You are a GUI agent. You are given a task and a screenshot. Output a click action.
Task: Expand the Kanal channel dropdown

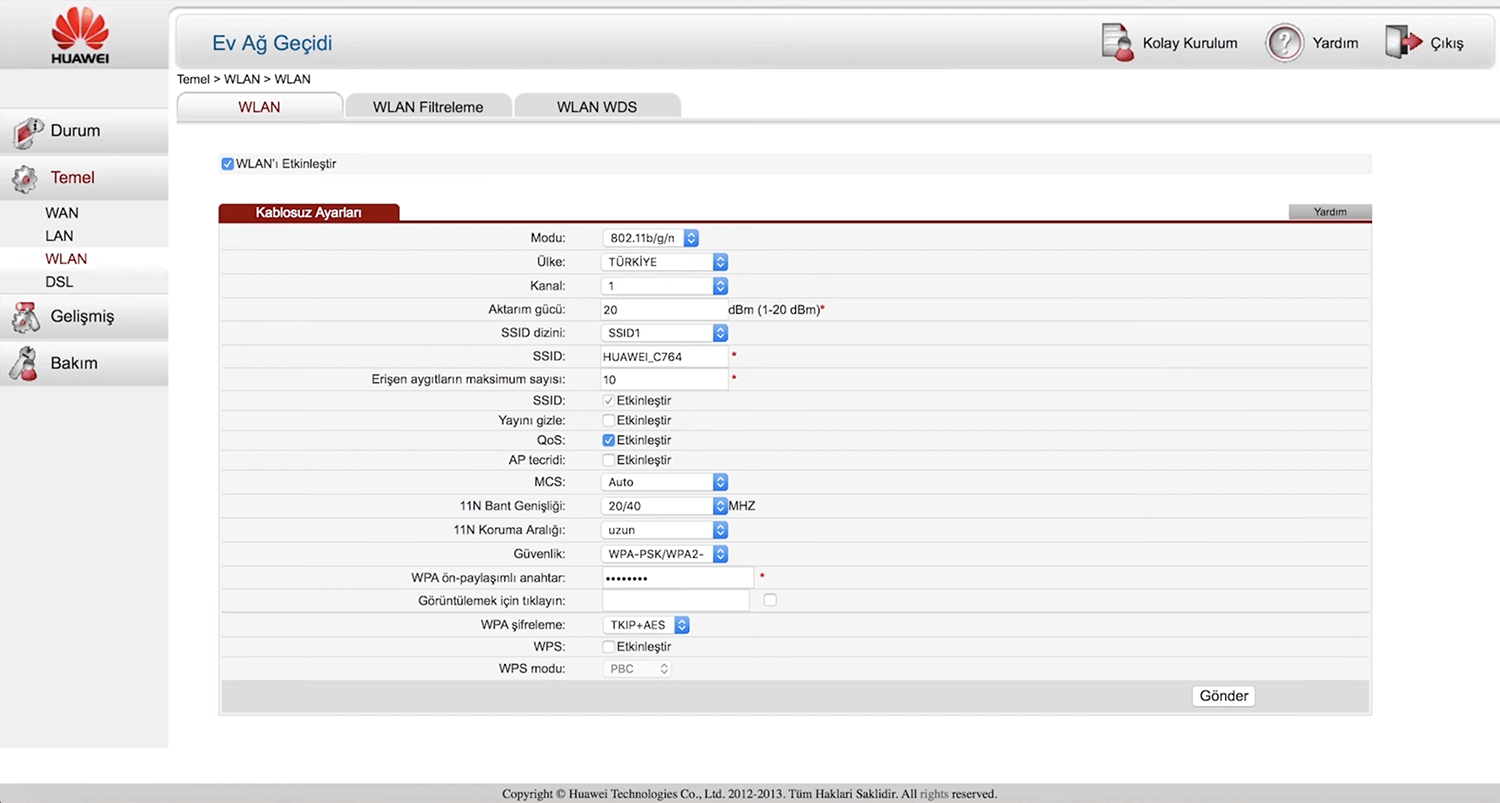[x=665, y=286]
